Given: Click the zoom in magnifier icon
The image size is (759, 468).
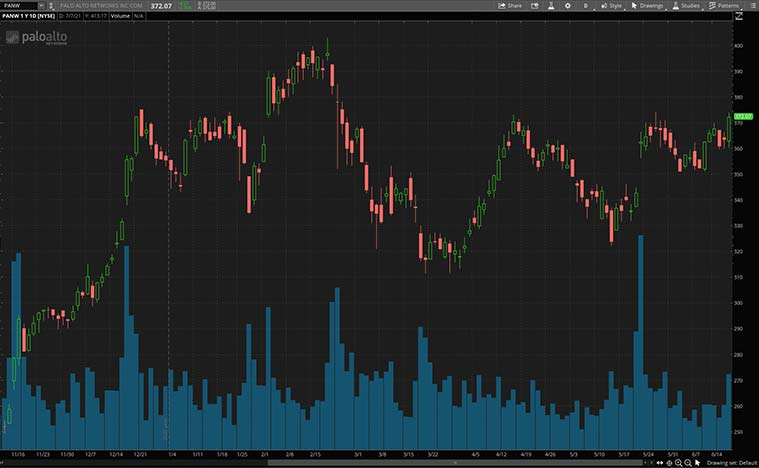Looking at the screenshot, I should click(679, 463).
